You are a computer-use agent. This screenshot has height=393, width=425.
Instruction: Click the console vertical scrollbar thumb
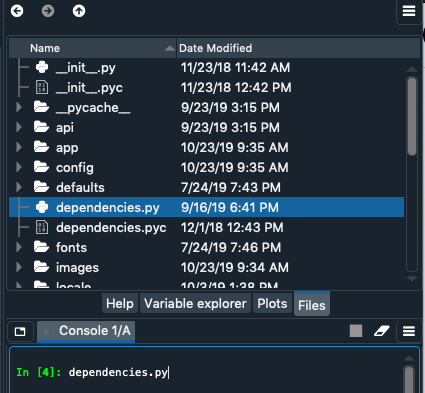tap(409, 380)
